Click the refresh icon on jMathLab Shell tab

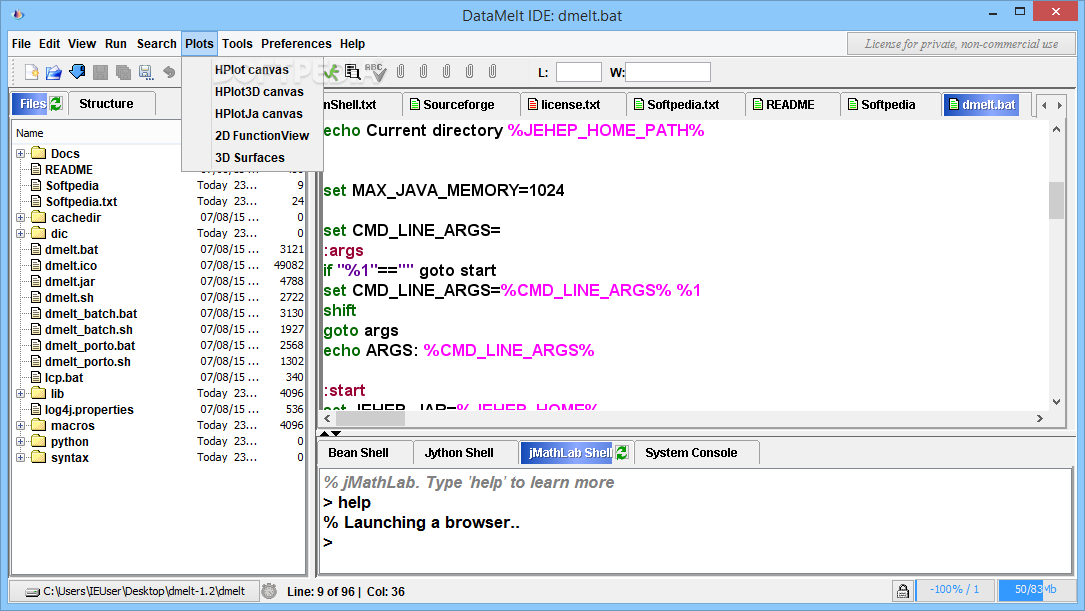622,453
